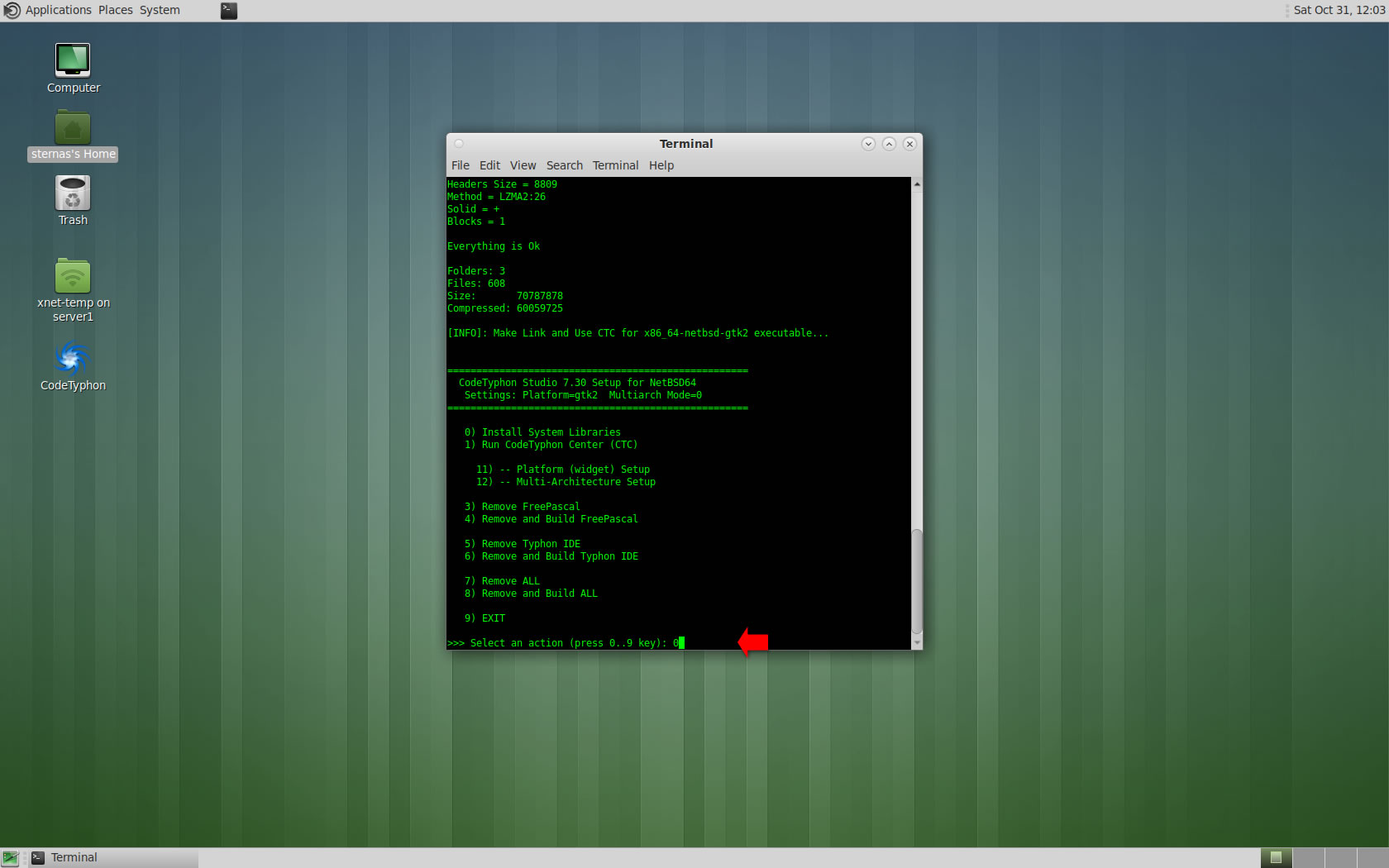Screen dimensions: 1389x868
Task: Click the '9) EXIT' line
Action: coord(484,618)
